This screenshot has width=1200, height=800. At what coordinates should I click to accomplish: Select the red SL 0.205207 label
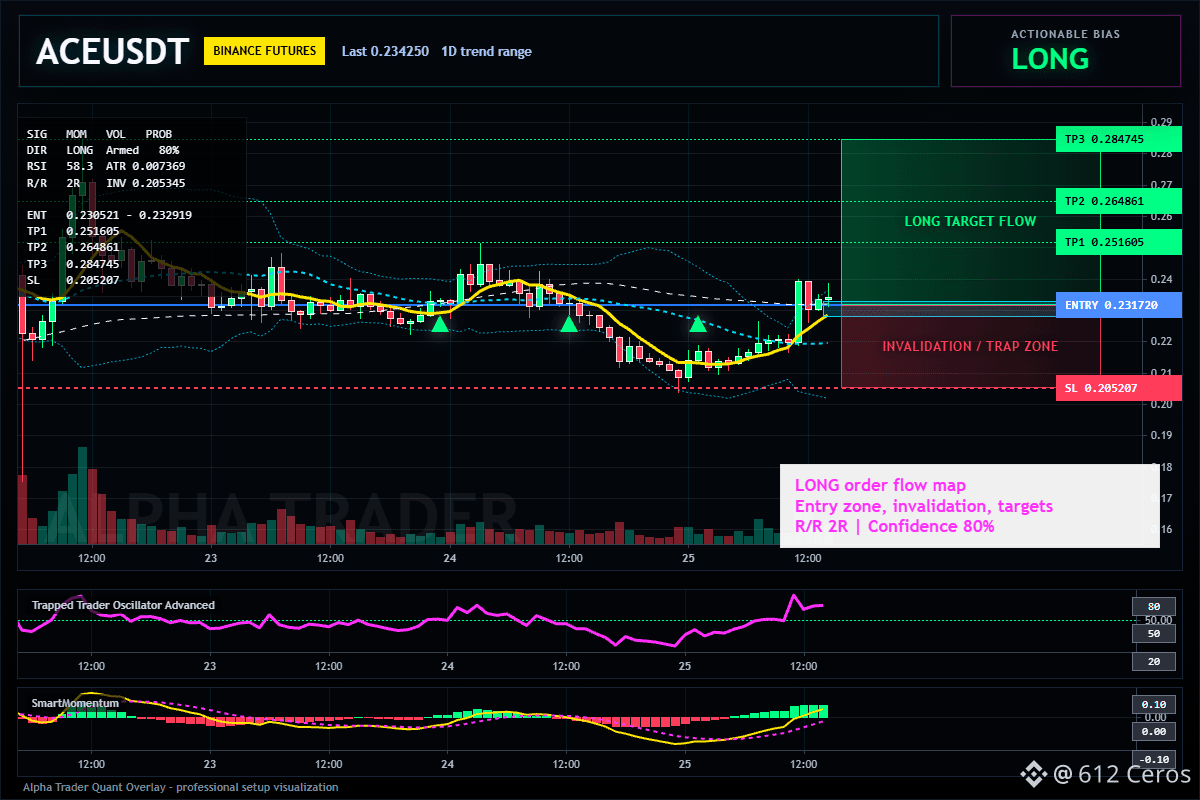(x=1118, y=388)
